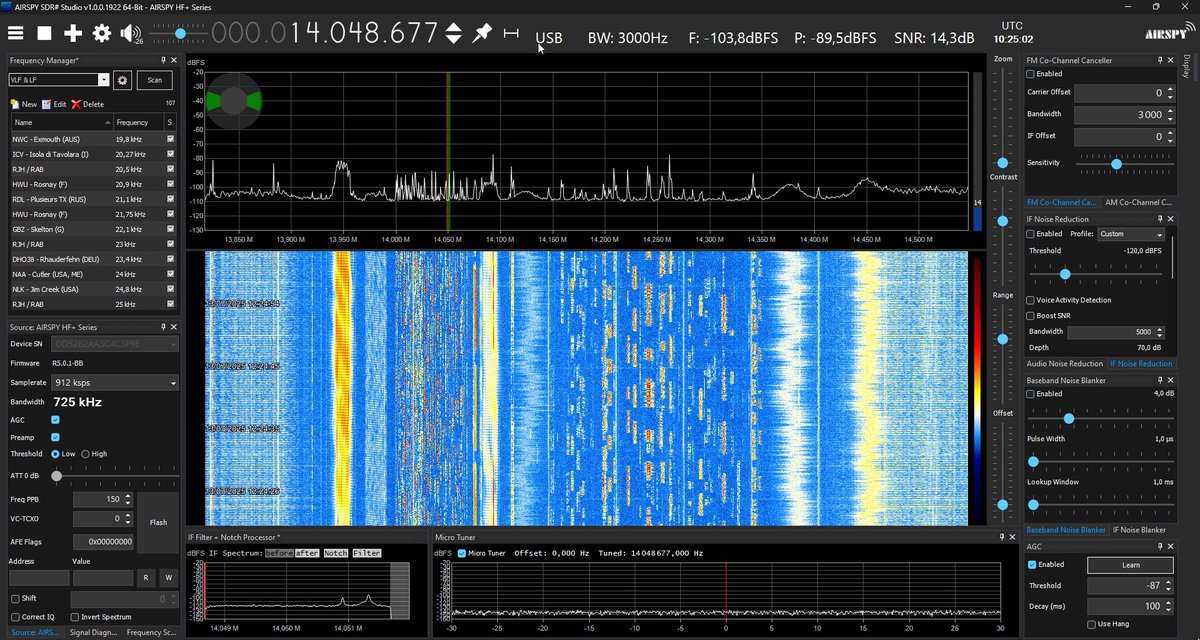The image size is (1200, 640).
Task: Click the New entry icon in Frequency Manager
Action: click(15, 104)
